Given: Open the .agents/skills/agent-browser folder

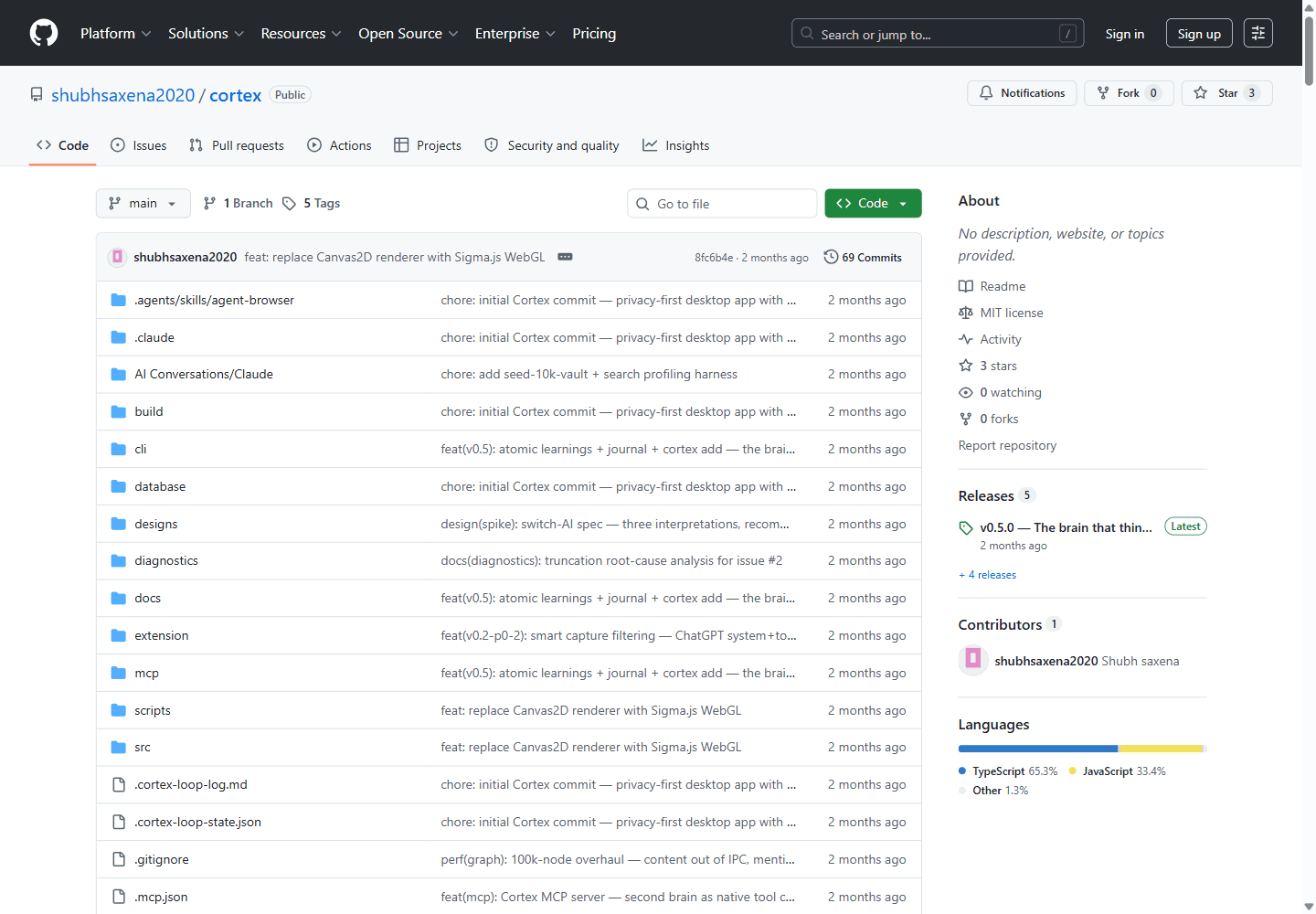Looking at the screenshot, I should (x=214, y=300).
